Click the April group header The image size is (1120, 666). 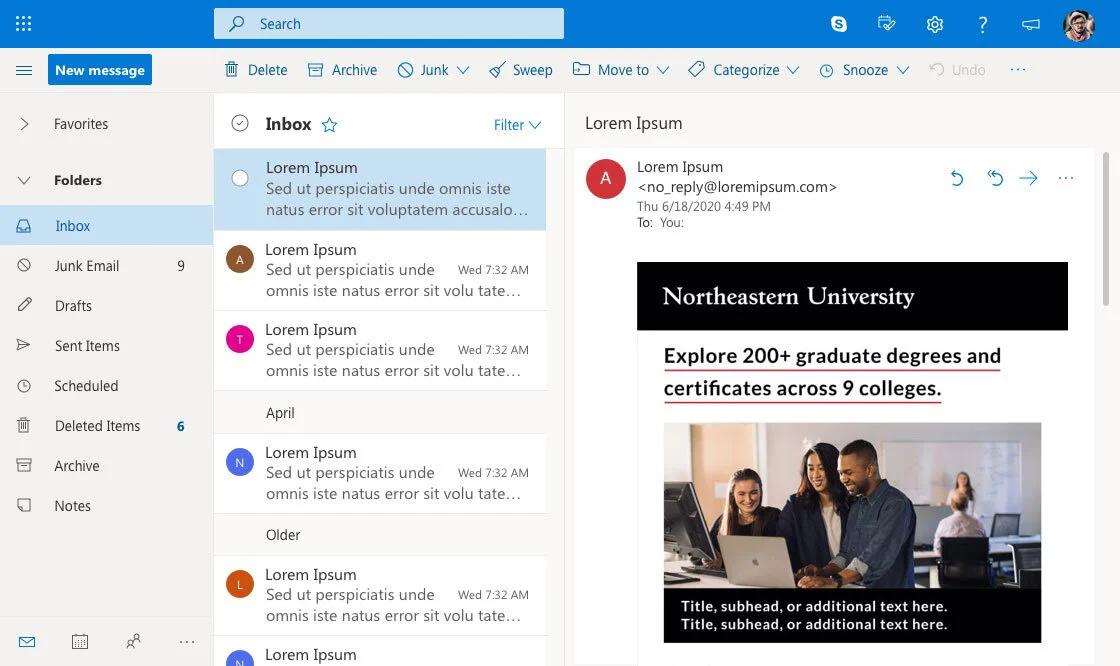click(x=380, y=413)
